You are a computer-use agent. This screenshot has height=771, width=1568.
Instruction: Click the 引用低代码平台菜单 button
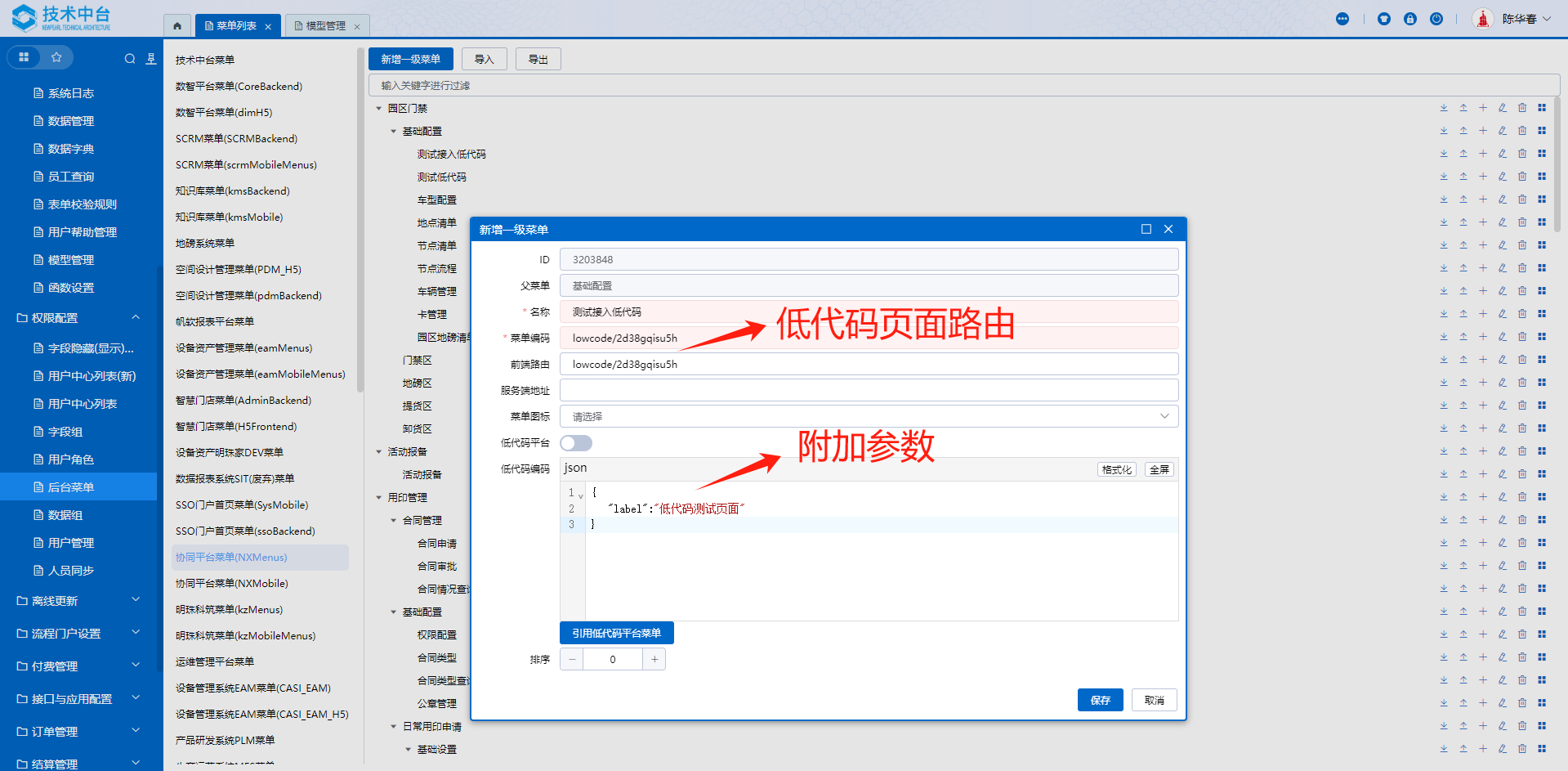click(x=616, y=633)
